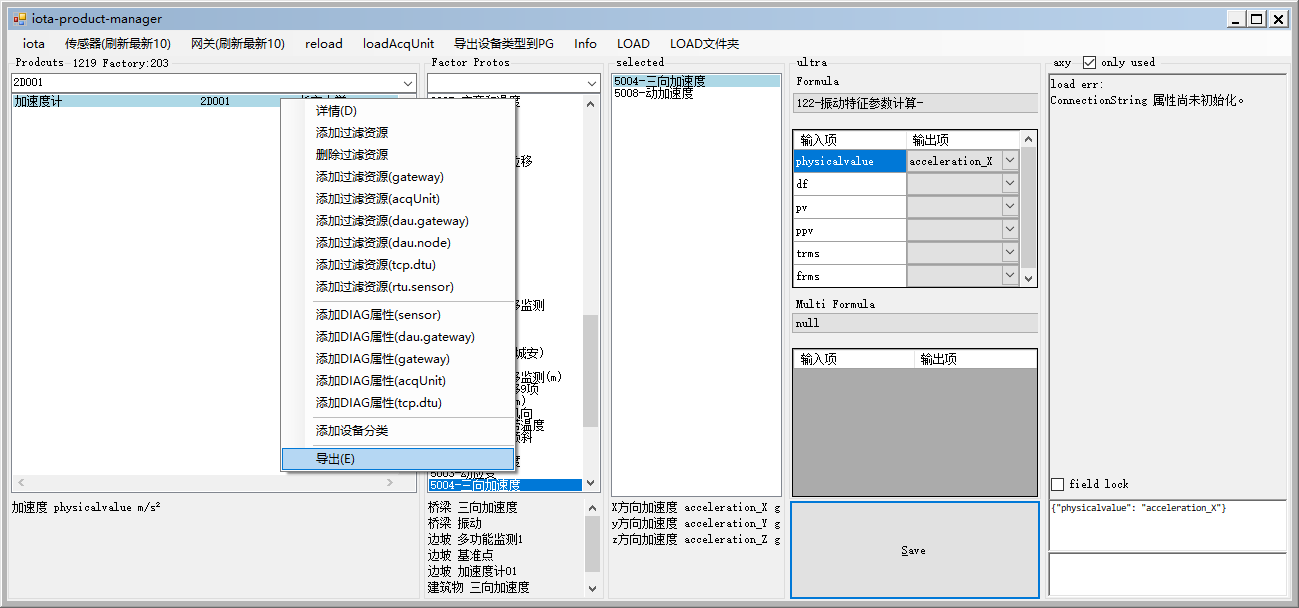Click the formula grid's scroll-down arrow
Image resolution: width=1299 pixels, height=608 pixels.
1028,277
